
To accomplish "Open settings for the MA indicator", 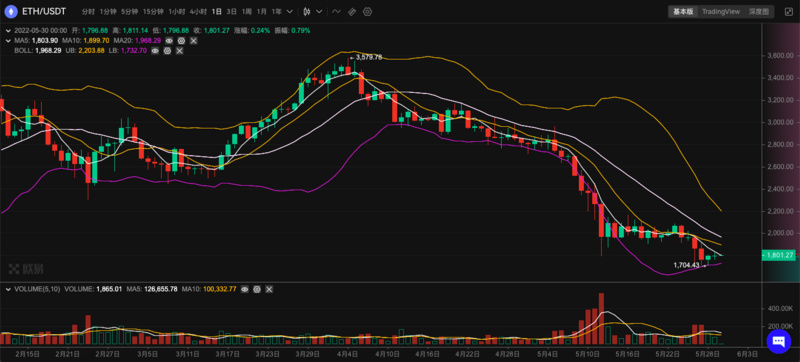I will (181, 40).
